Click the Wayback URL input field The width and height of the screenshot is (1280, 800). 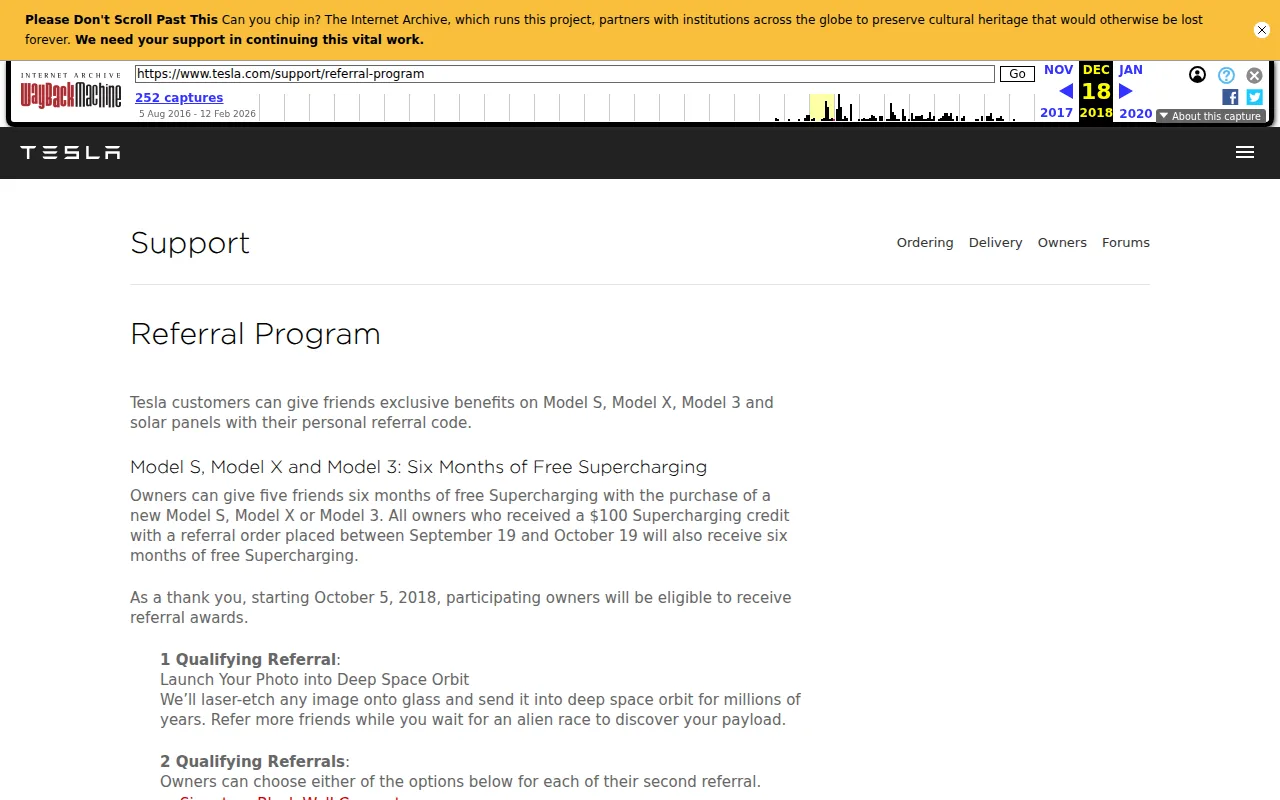tap(565, 74)
